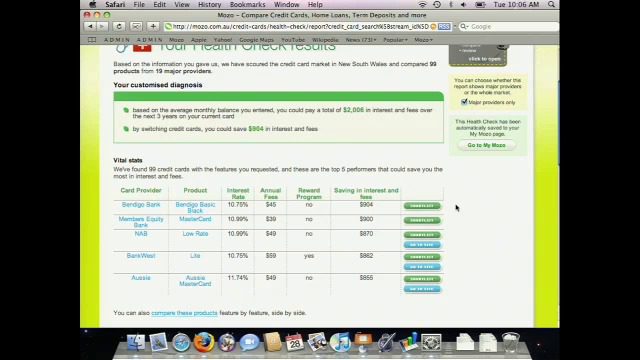
Task: Click the RSS badge in the address bar
Action: 444,27
